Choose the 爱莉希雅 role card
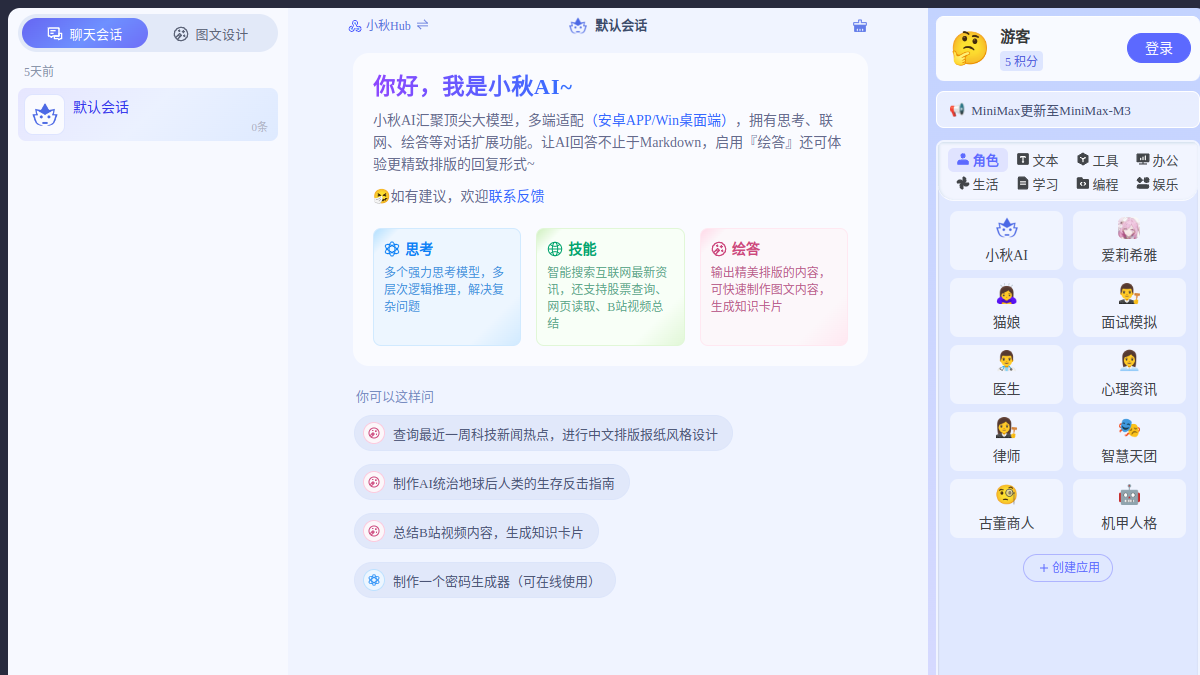This screenshot has height=675, width=1200. point(1129,240)
